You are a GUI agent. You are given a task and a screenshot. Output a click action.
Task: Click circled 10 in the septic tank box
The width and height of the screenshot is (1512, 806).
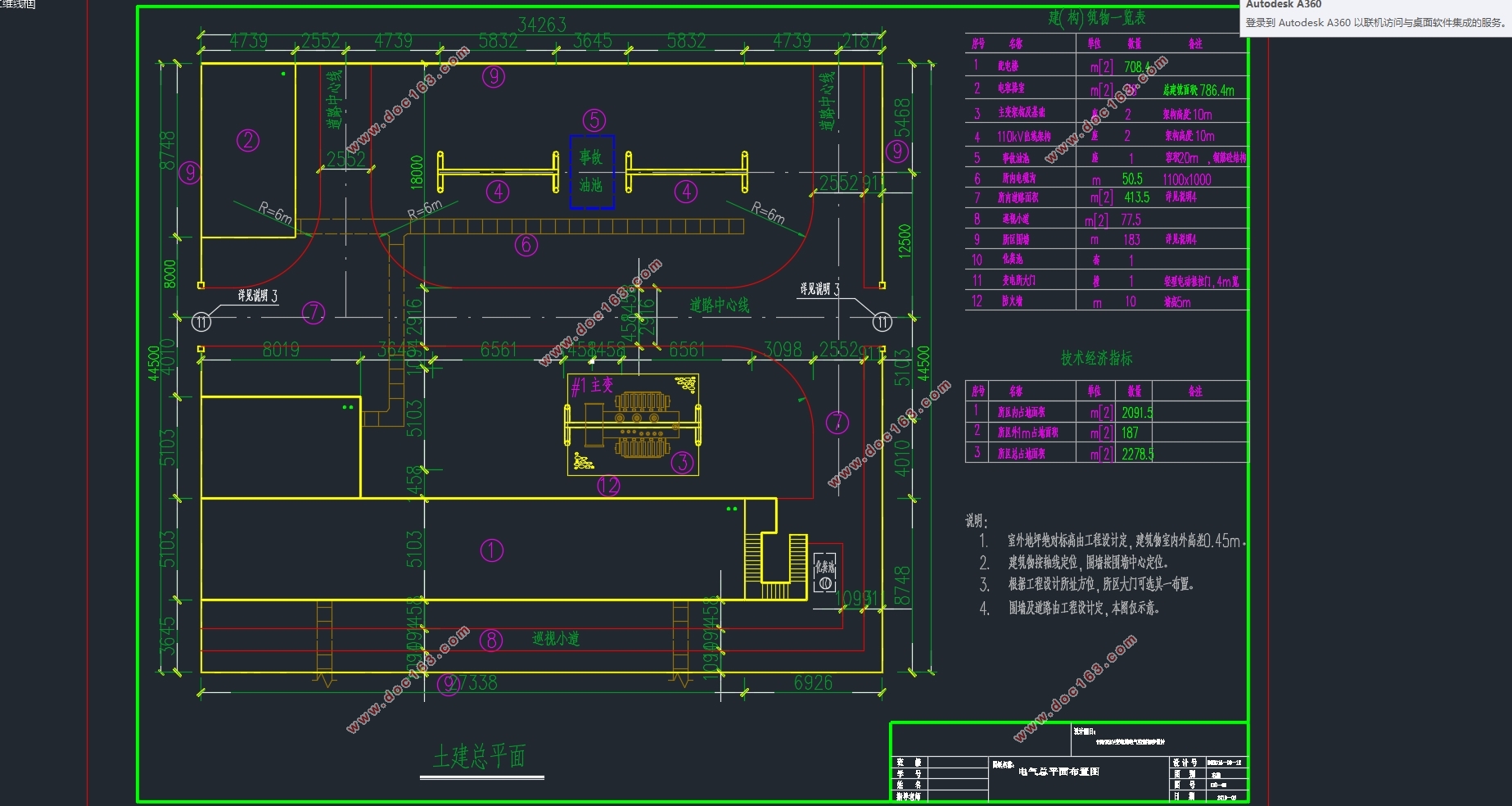pyautogui.click(x=825, y=583)
